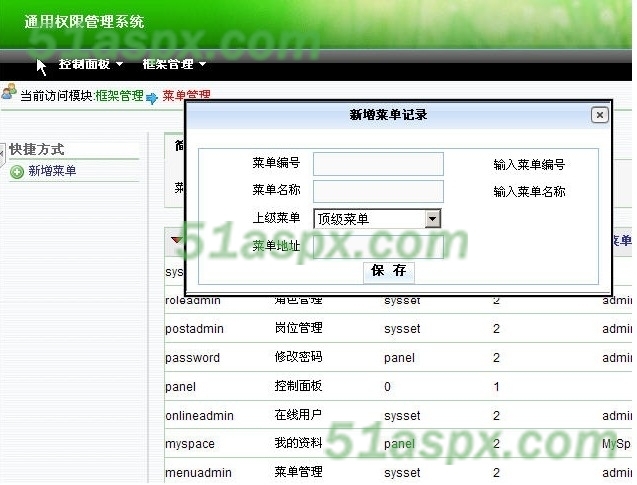The height and width of the screenshot is (485, 637).
Task: Click the 框架管理 breadcrumb link
Action: pos(119,96)
